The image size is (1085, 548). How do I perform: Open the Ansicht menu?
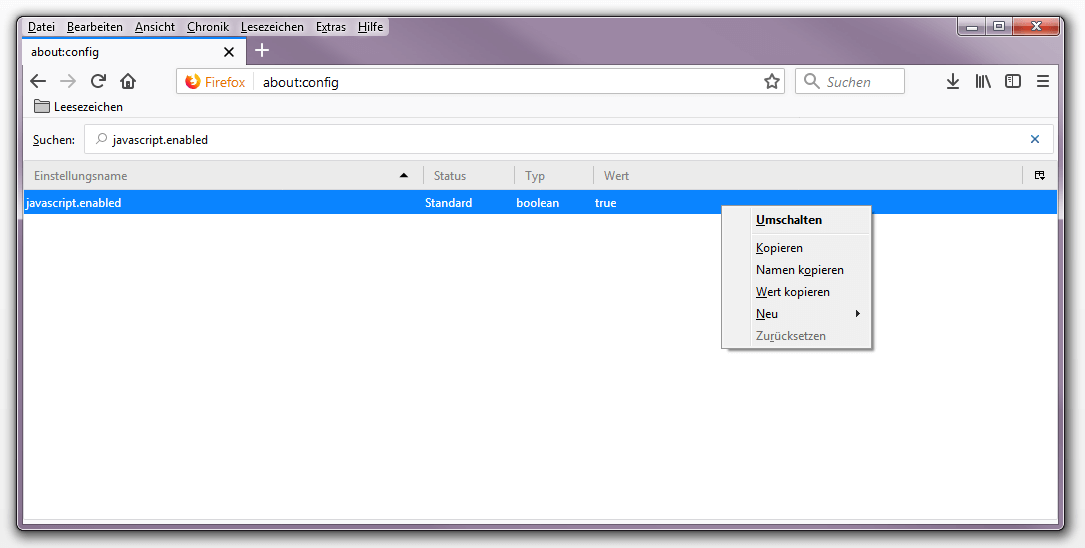click(155, 27)
